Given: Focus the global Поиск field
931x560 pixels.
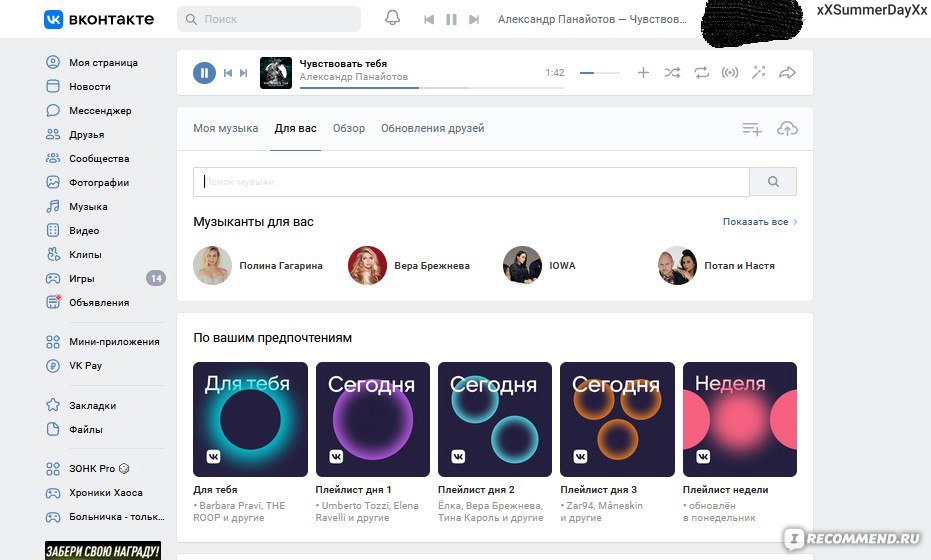Looking at the screenshot, I should (269, 19).
